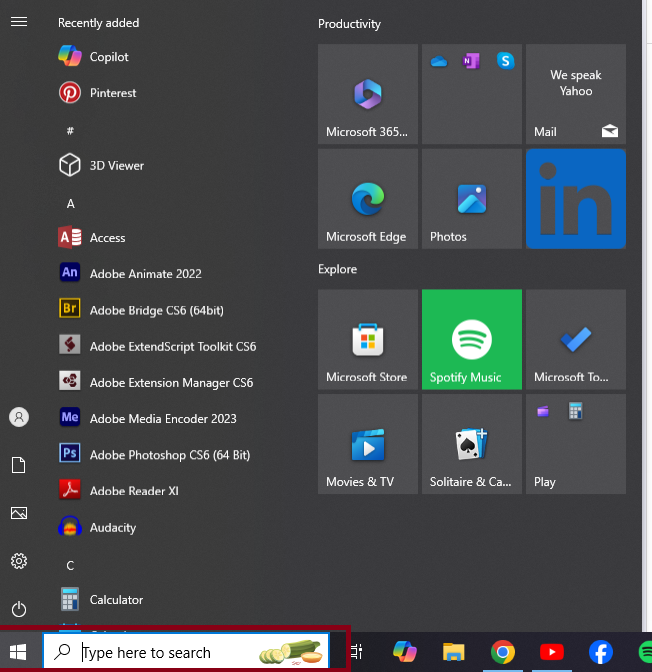Click the '#' letter header
652x672 pixels.
pos(70,131)
